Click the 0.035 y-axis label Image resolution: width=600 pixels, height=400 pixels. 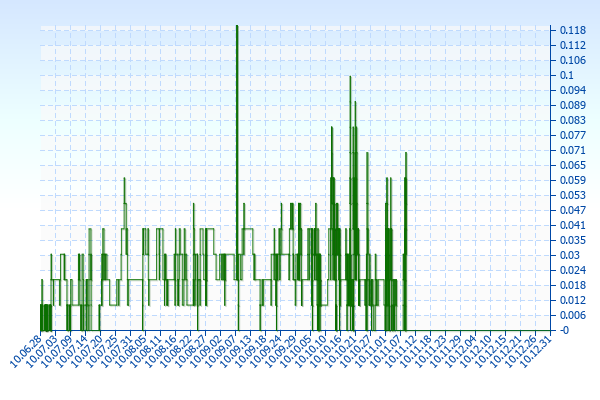tap(573, 240)
